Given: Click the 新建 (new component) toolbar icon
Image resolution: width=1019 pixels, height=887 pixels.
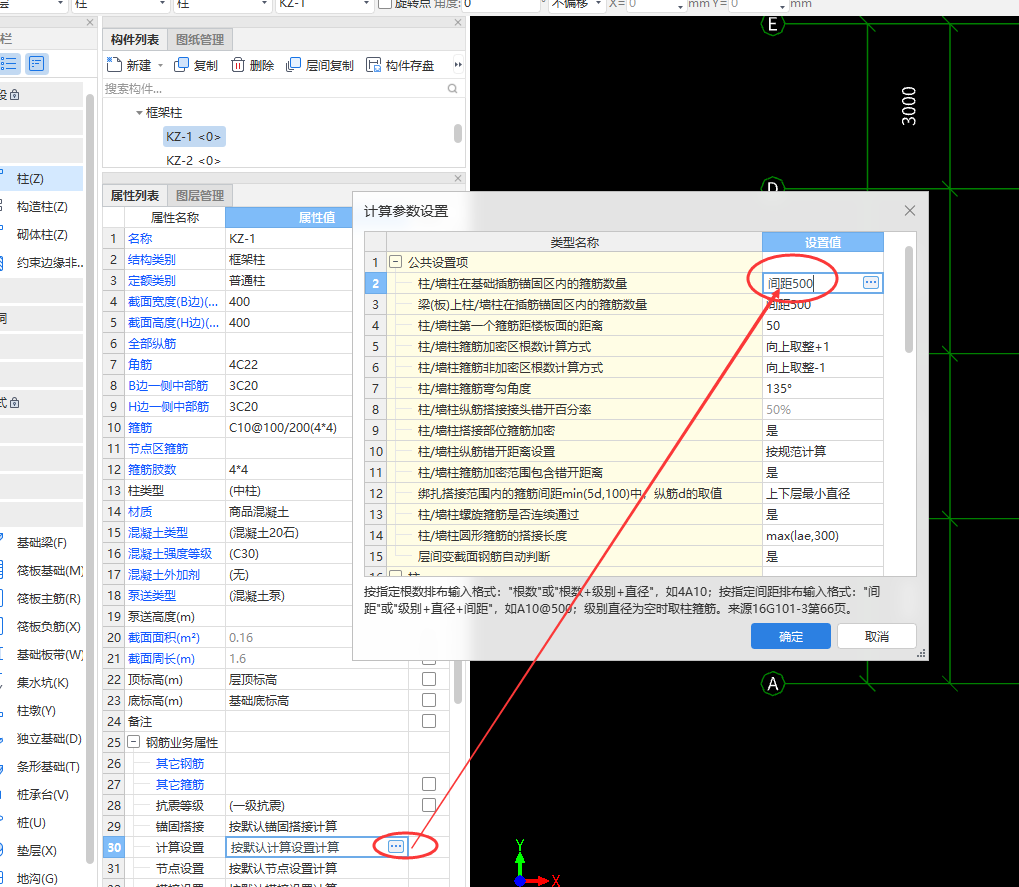Looking at the screenshot, I should [x=114, y=65].
